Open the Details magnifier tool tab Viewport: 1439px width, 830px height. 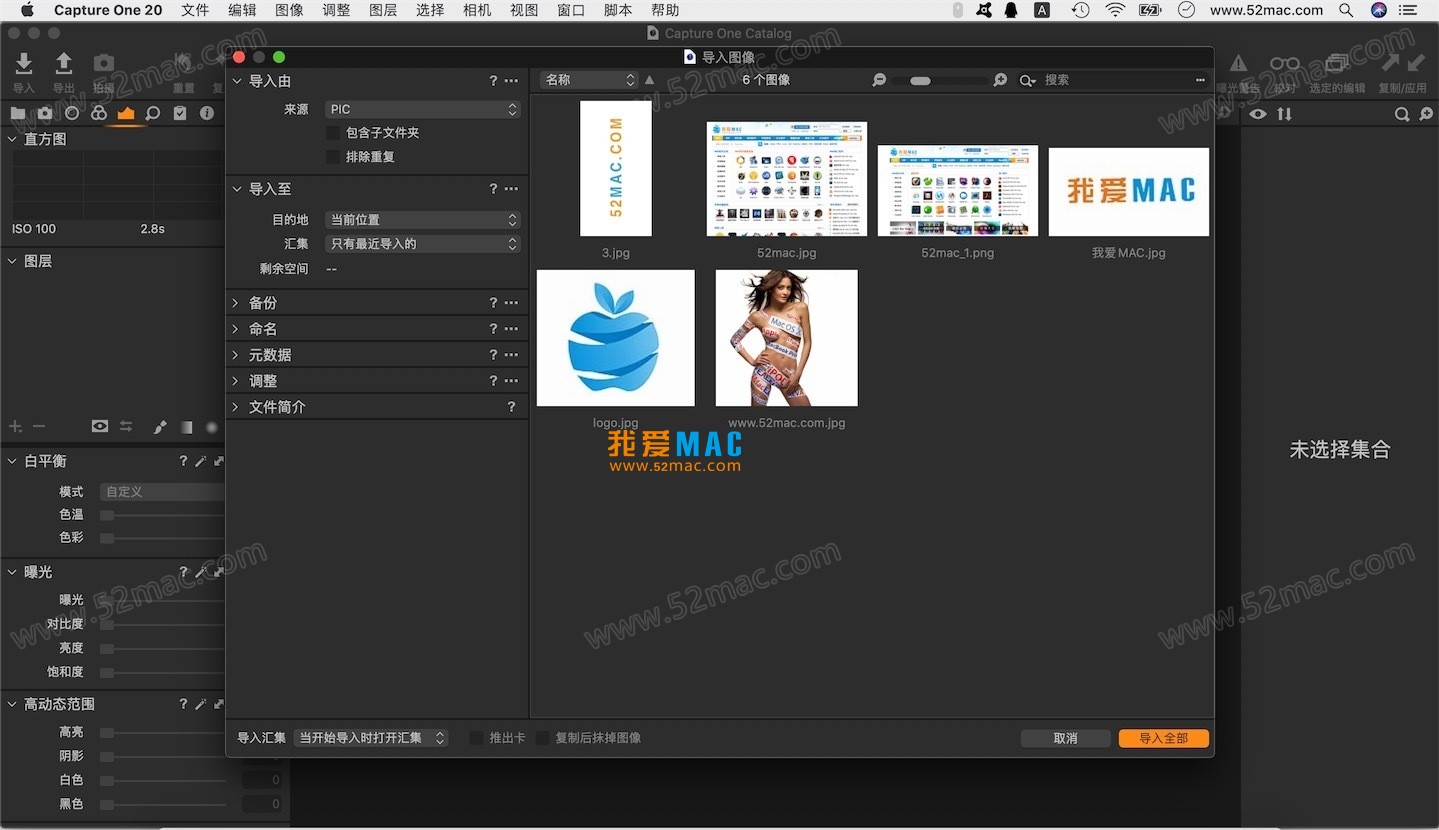click(153, 113)
